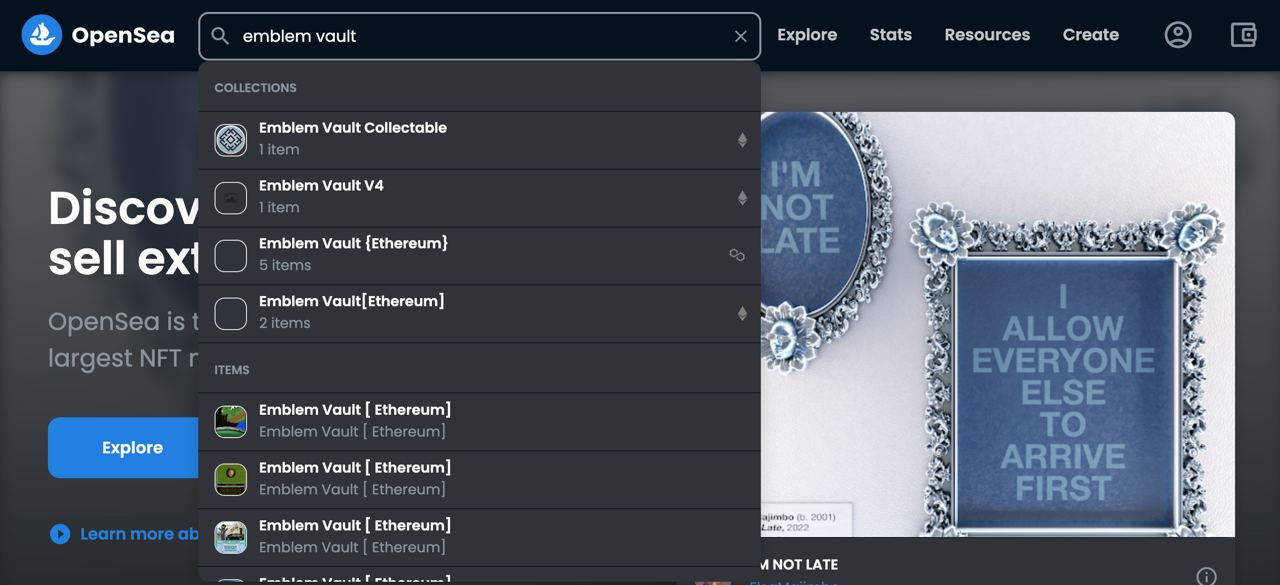Click the info icon below the featured artwork
The height and width of the screenshot is (585, 1280).
(x=1207, y=577)
